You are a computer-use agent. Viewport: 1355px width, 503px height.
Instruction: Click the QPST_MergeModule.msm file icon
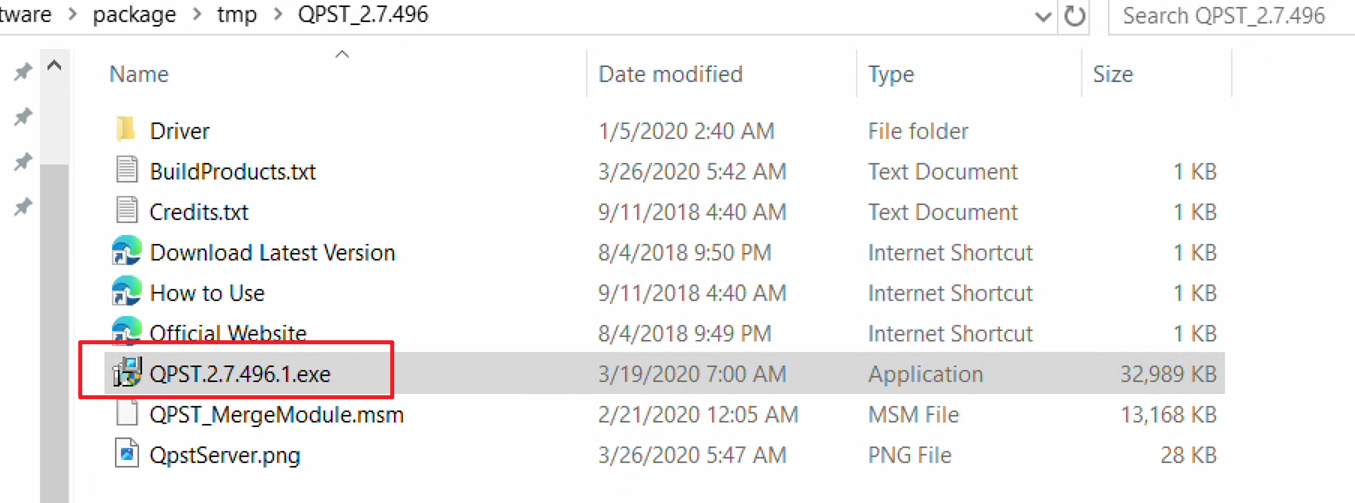tap(126, 413)
